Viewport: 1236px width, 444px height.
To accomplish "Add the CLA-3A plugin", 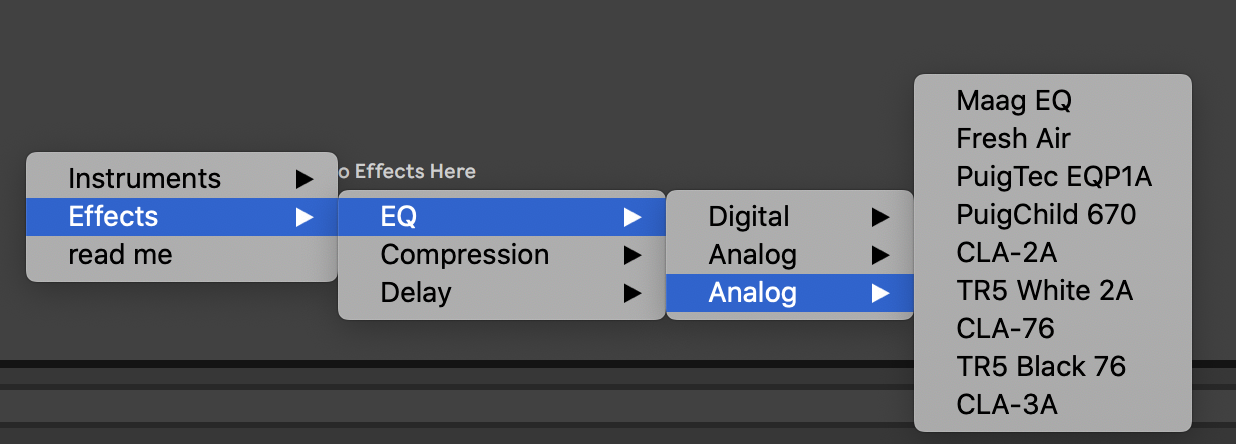I will [1006, 405].
